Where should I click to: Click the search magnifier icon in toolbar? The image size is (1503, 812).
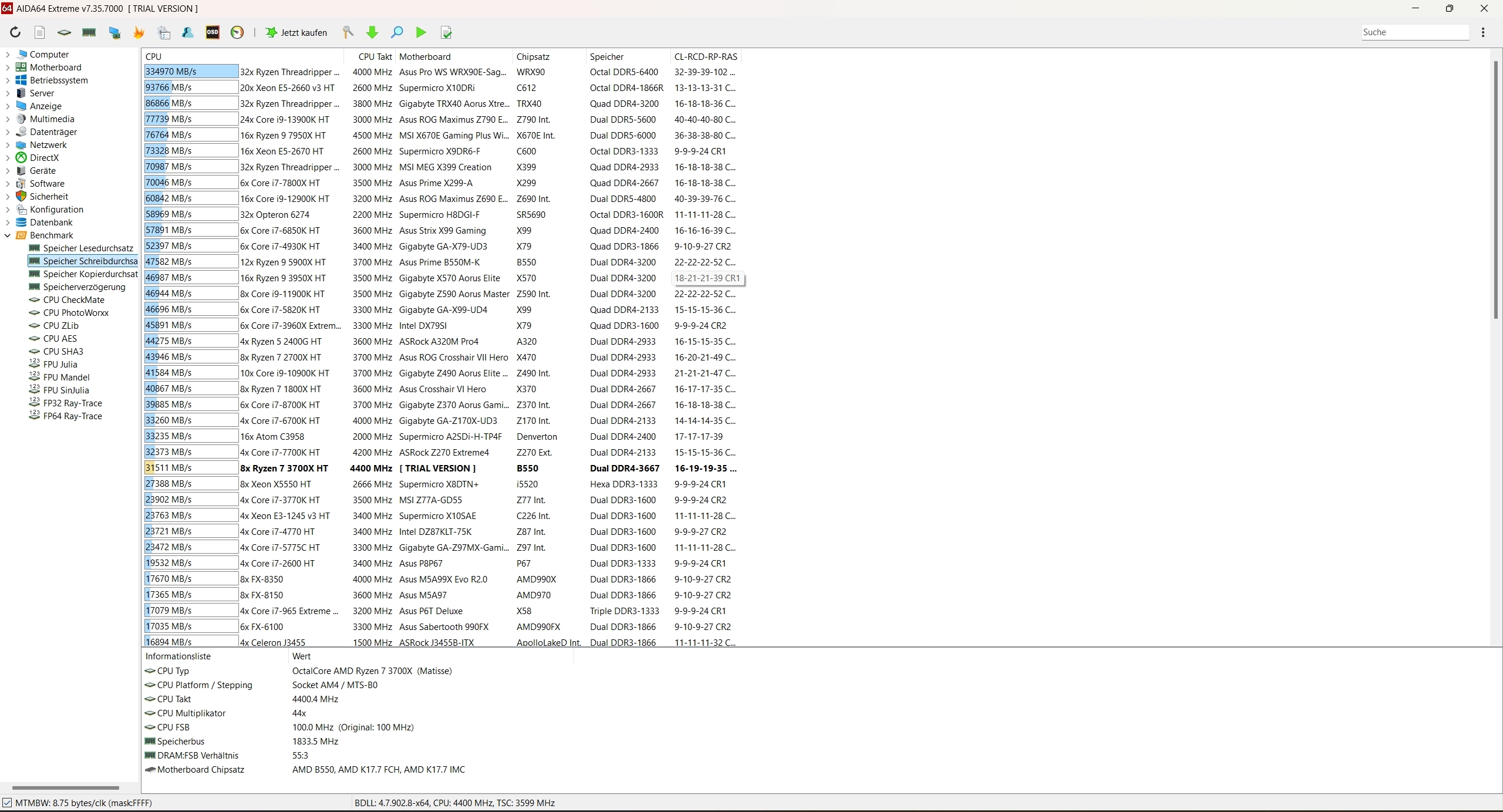[x=396, y=32]
